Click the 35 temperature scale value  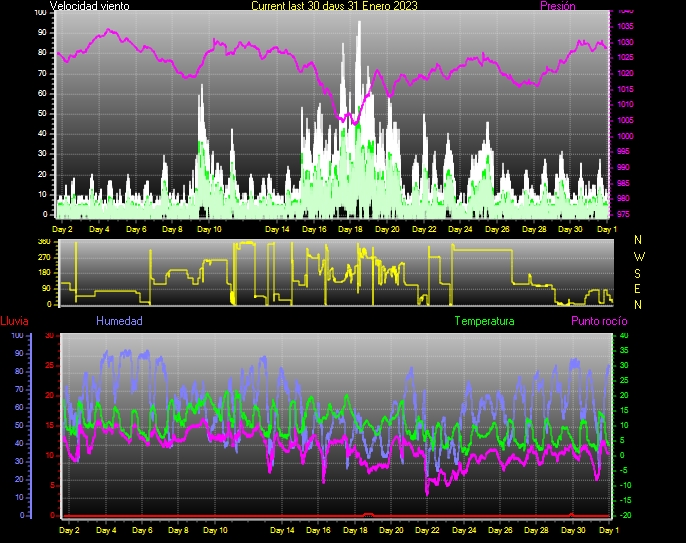(x=624, y=350)
